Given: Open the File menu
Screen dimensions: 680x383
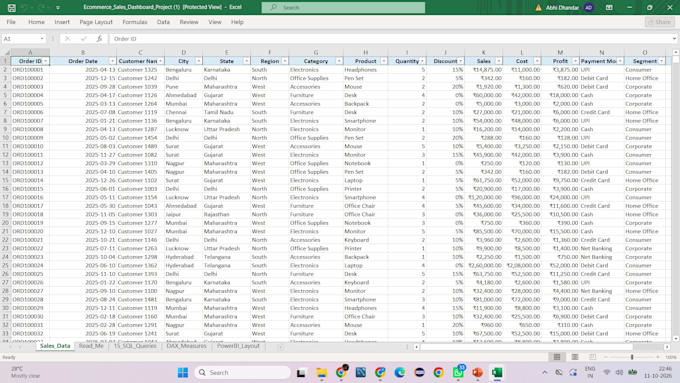Looking at the screenshot, I should coord(11,22).
